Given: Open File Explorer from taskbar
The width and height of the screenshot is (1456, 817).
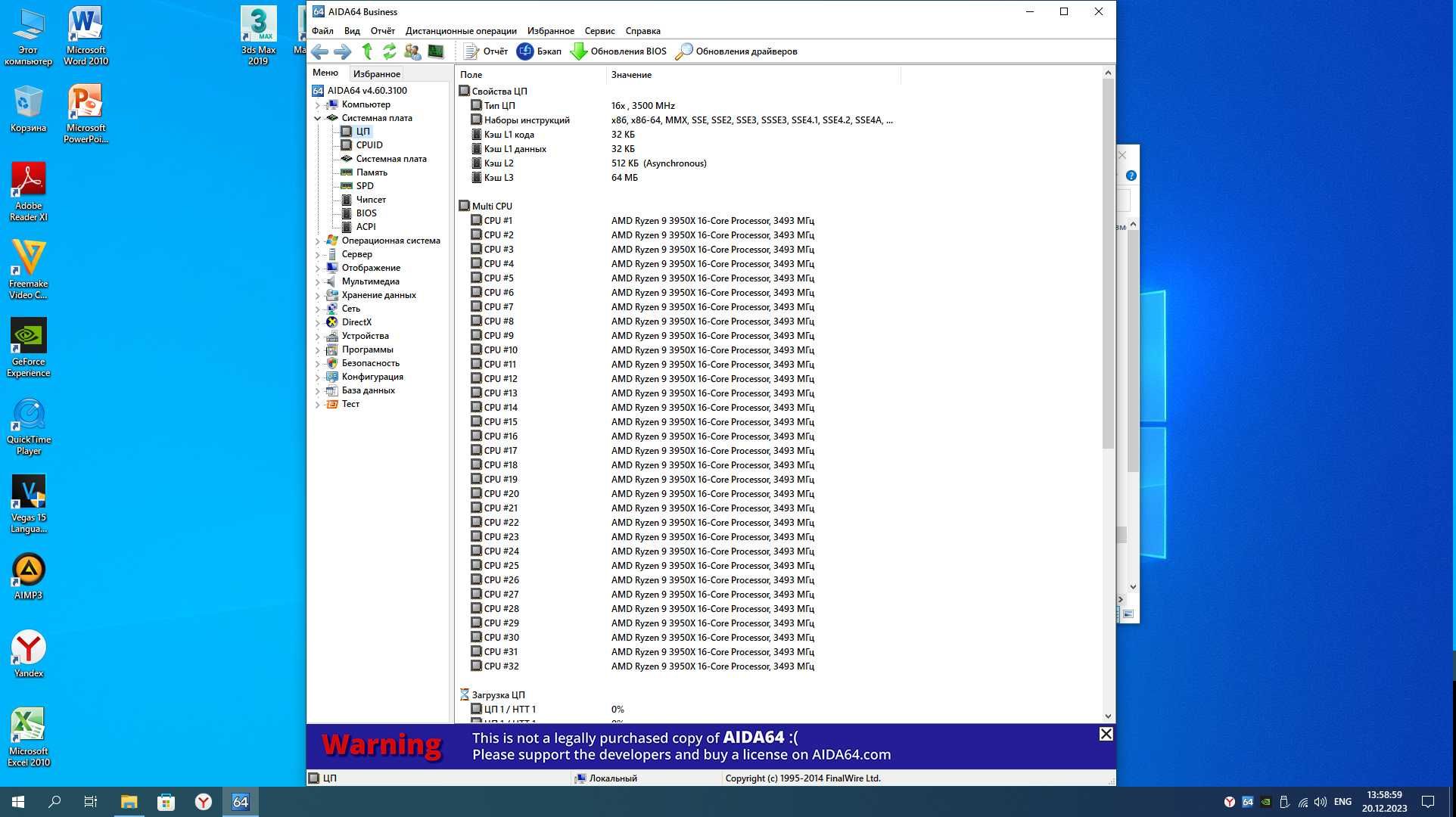Looking at the screenshot, I should point(129,802).
